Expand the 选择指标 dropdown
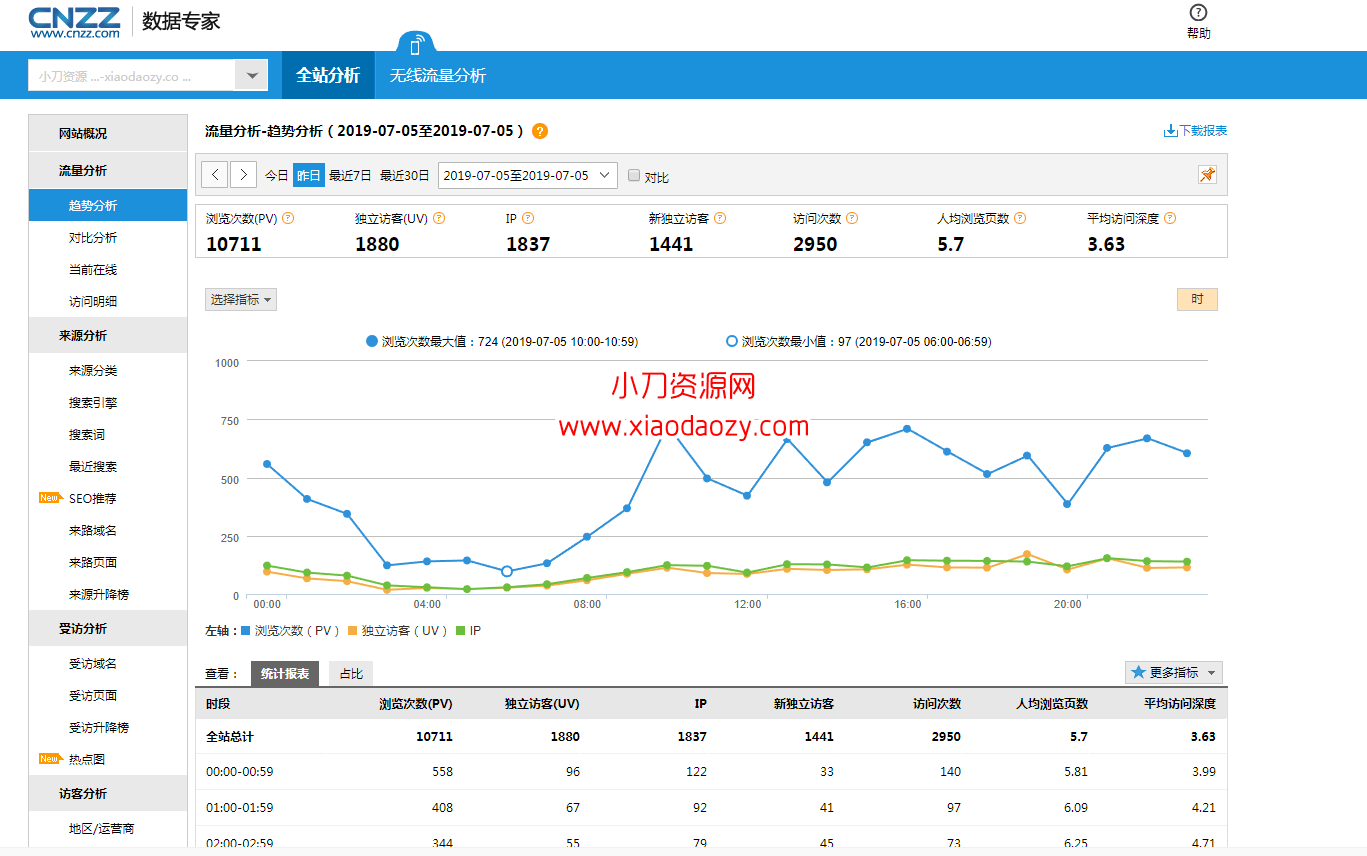 [241, 299]
